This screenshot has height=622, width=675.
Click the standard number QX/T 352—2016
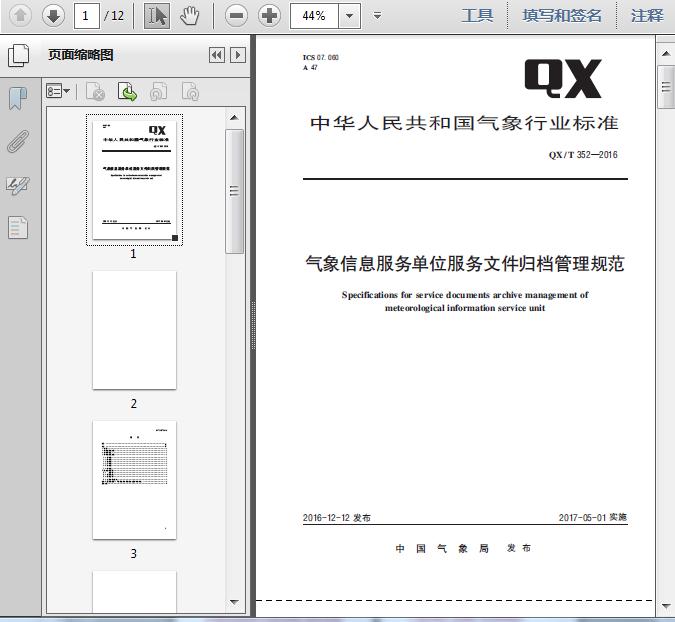click(x=583, y=155)
